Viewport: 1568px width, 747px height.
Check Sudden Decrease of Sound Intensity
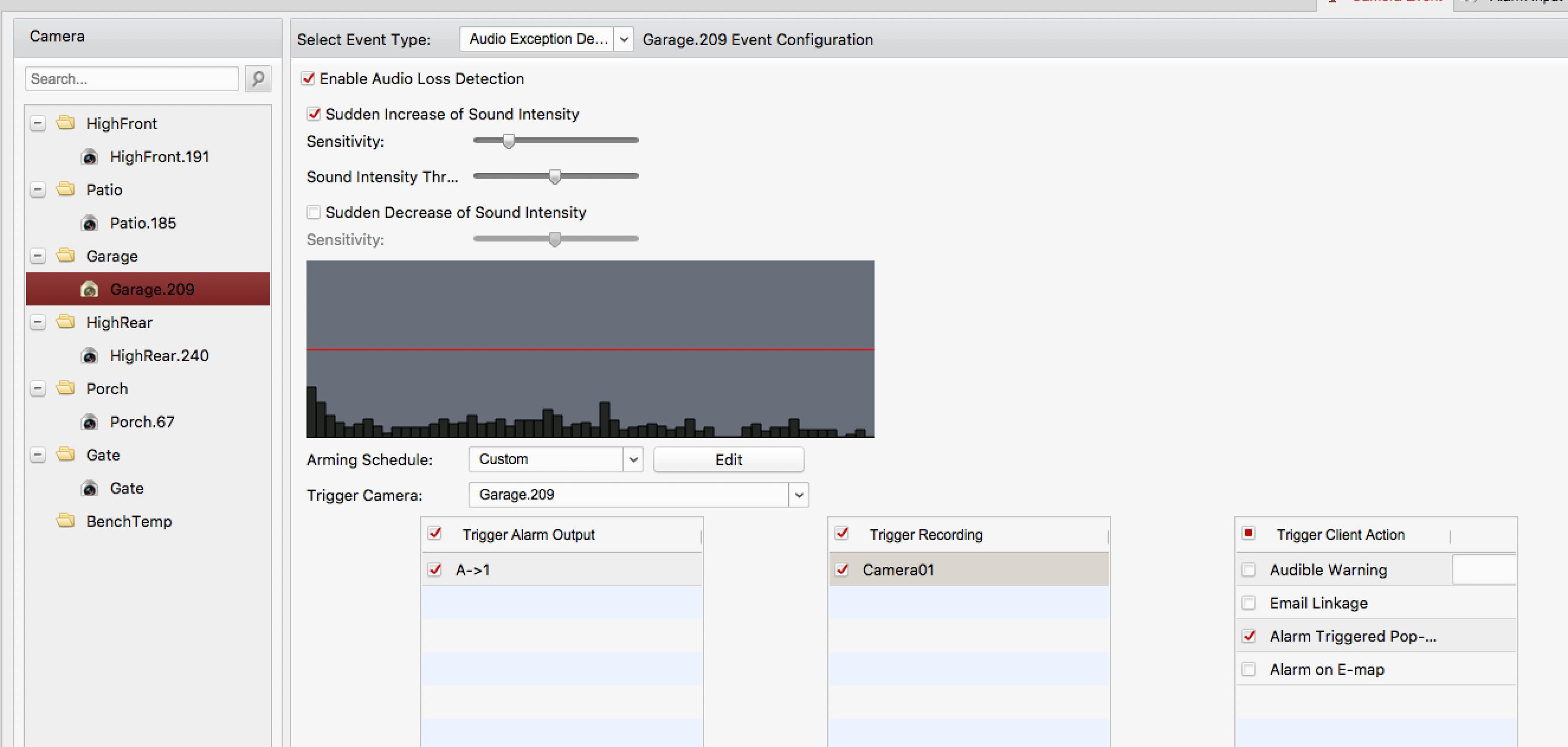314,212
